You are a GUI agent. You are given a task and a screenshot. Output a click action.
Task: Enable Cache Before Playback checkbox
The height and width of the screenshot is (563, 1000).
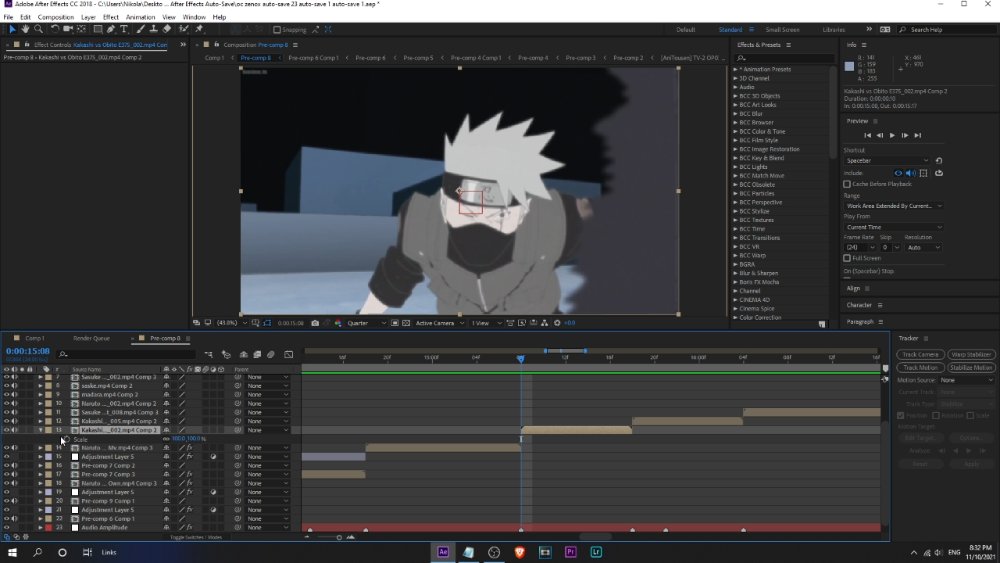click(x=847, y=184)
